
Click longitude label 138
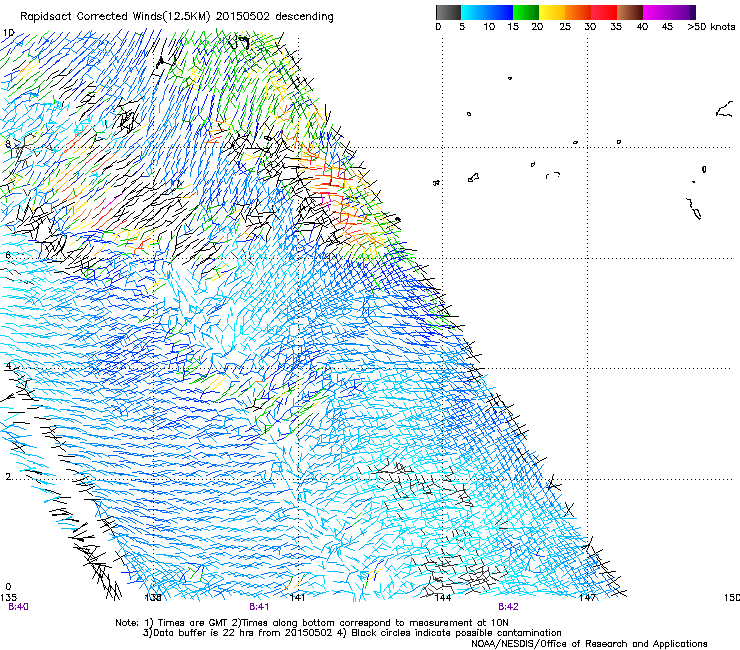click(x=153, y=598)
